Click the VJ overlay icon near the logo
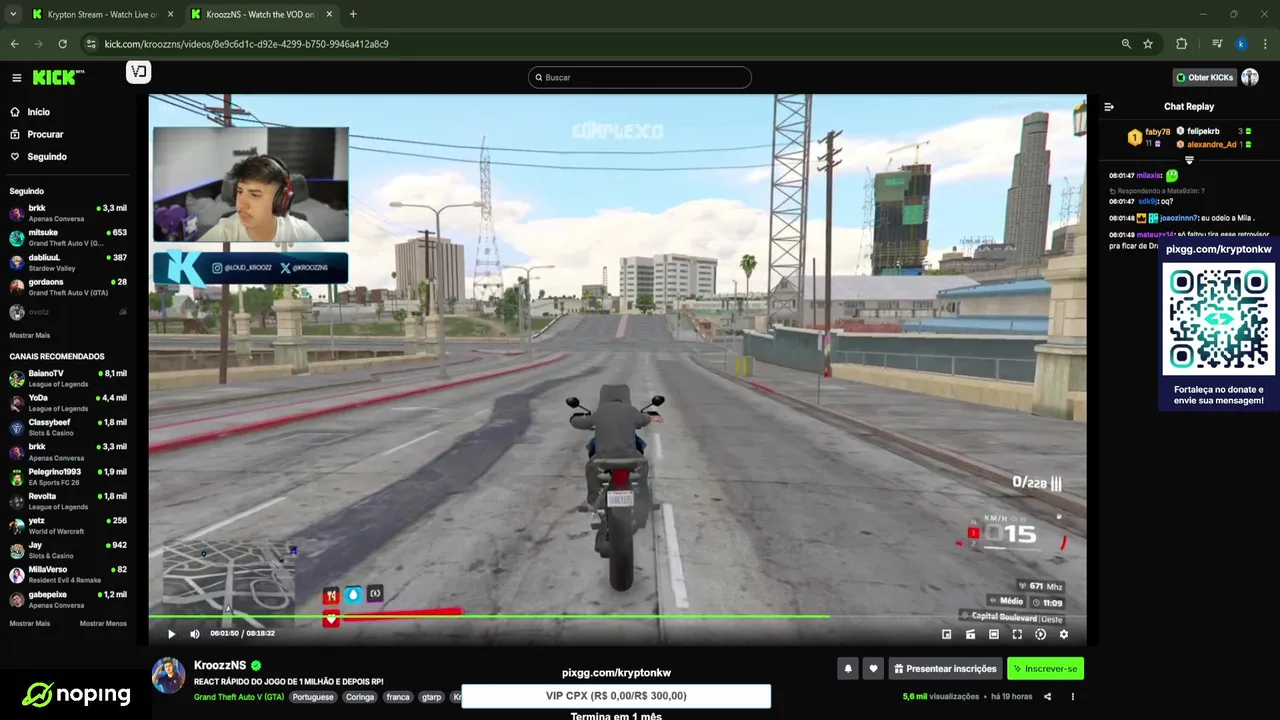Image resolution: width=1280 pixels, height=720 pixels. [138, 72]
